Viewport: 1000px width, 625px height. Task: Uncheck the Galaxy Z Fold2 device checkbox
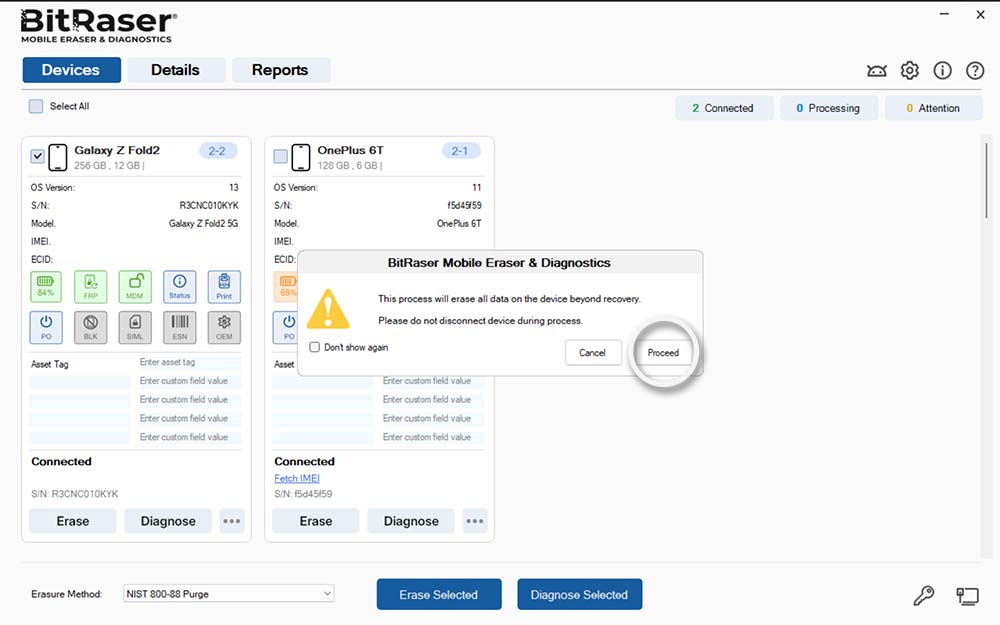[38, 156]
